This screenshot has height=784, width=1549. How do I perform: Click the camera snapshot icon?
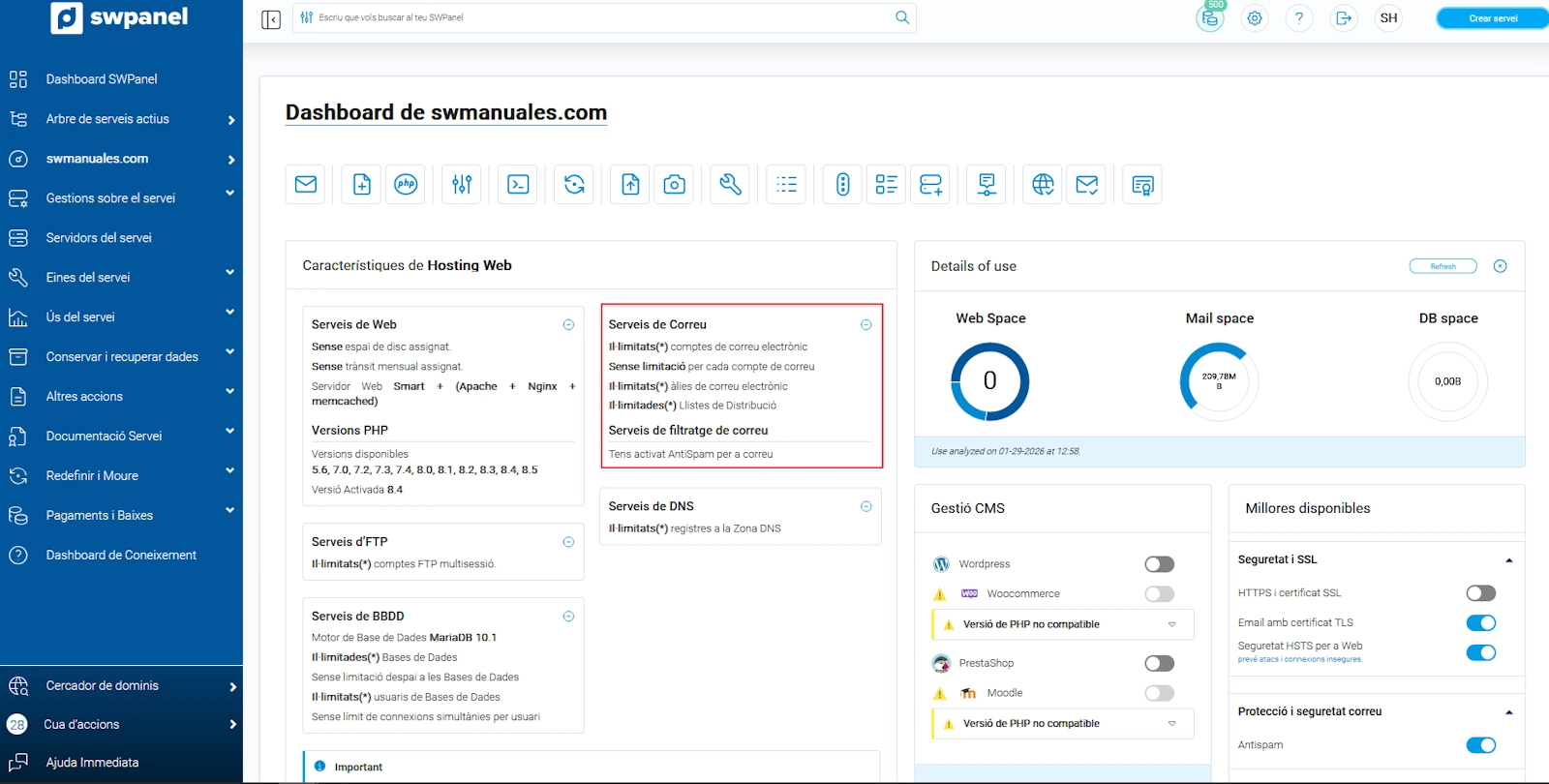click(x=675, y=184)
